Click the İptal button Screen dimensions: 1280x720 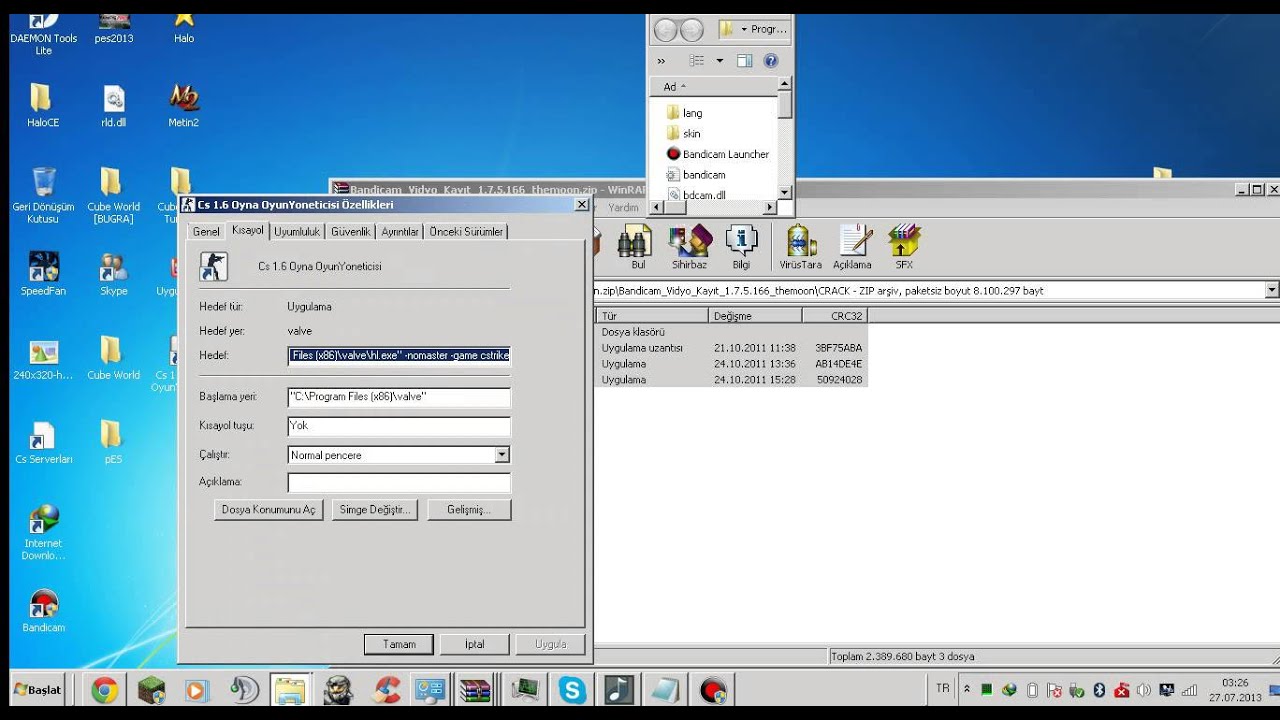pyautogui.click(x=474, y=644)
